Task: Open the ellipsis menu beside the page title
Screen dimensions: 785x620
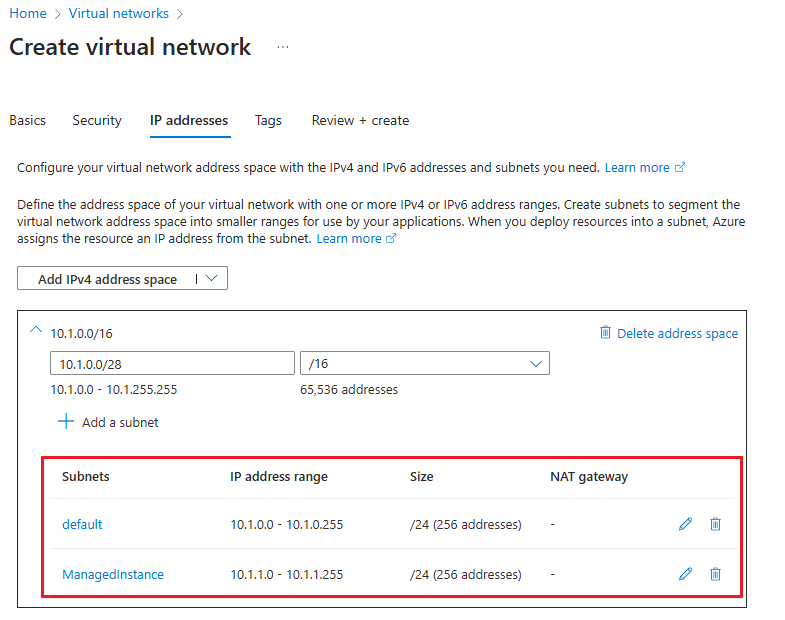Action: click(x=283, y=47)
